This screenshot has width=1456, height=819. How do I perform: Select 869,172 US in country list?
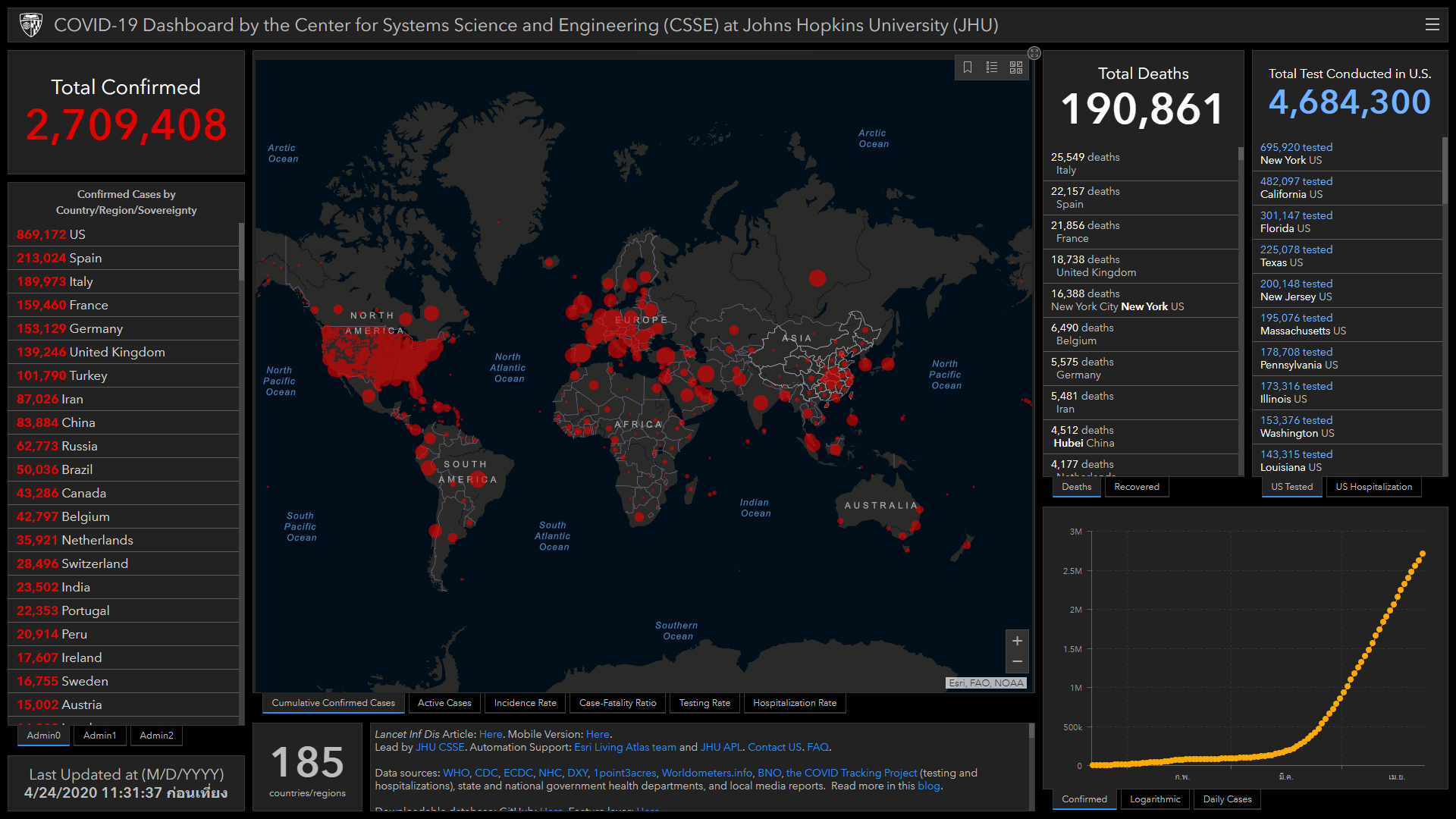(x=124, y=235)
